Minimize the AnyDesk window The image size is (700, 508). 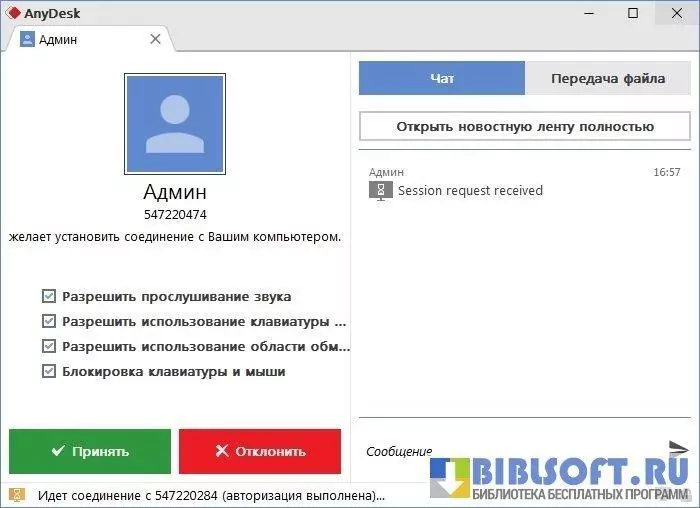[x=587, y=13]
